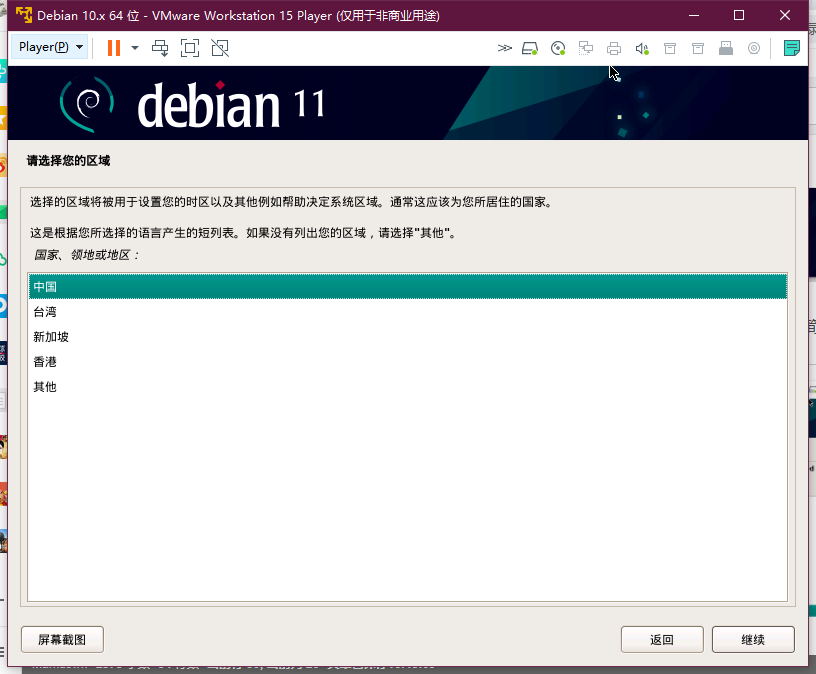
Task: Click the webcam device icon
Action: tap(754, 48)
